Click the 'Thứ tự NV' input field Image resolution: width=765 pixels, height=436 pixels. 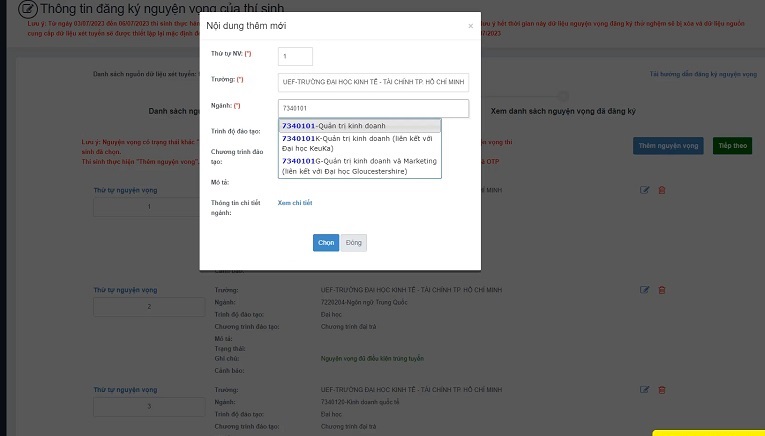point(295,57)
